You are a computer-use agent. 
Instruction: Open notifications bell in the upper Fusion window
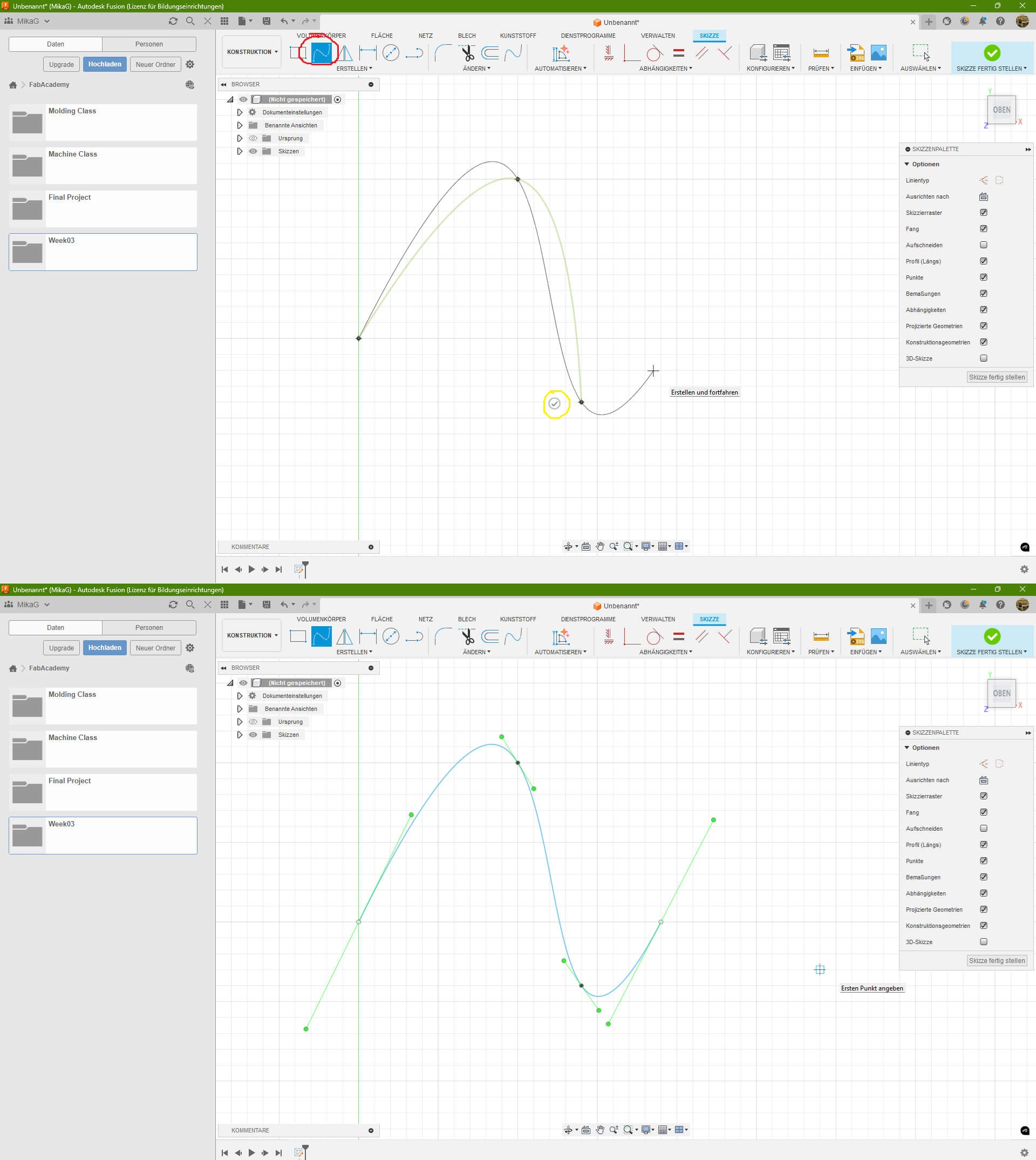(x=983, y=21)
